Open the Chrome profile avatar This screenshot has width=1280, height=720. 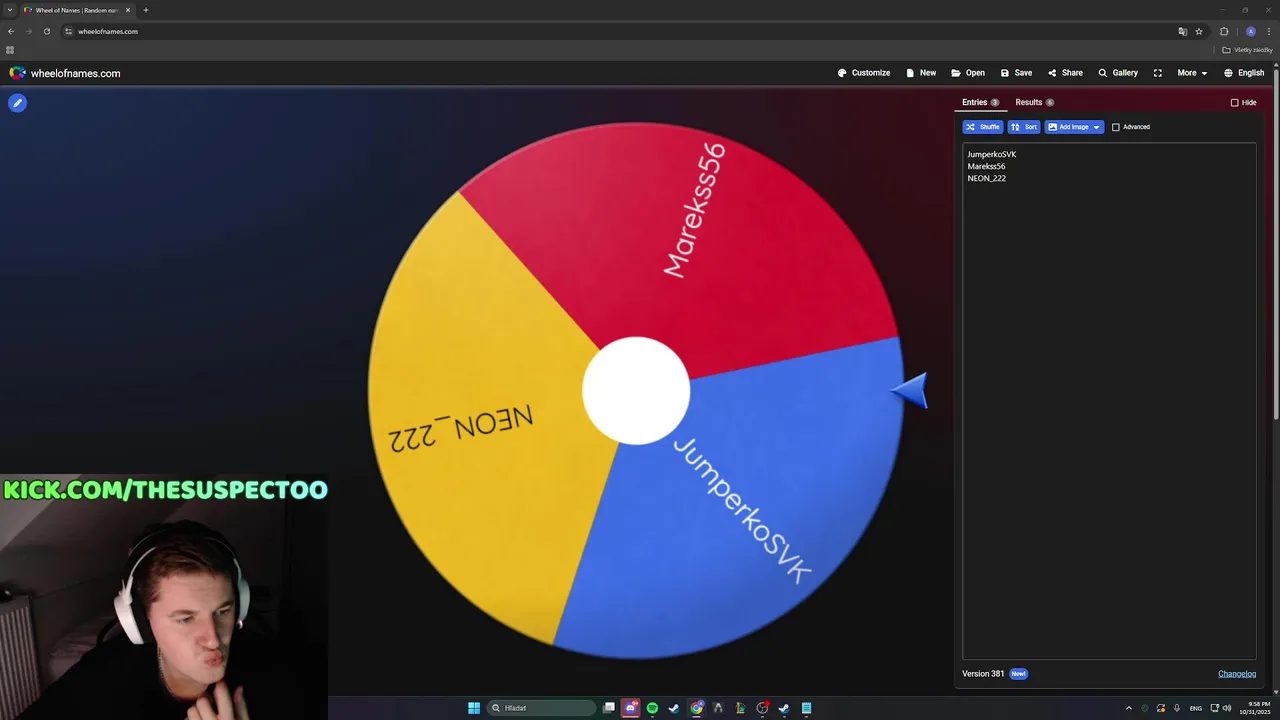pyautogui.click(x=1250, y=31)
